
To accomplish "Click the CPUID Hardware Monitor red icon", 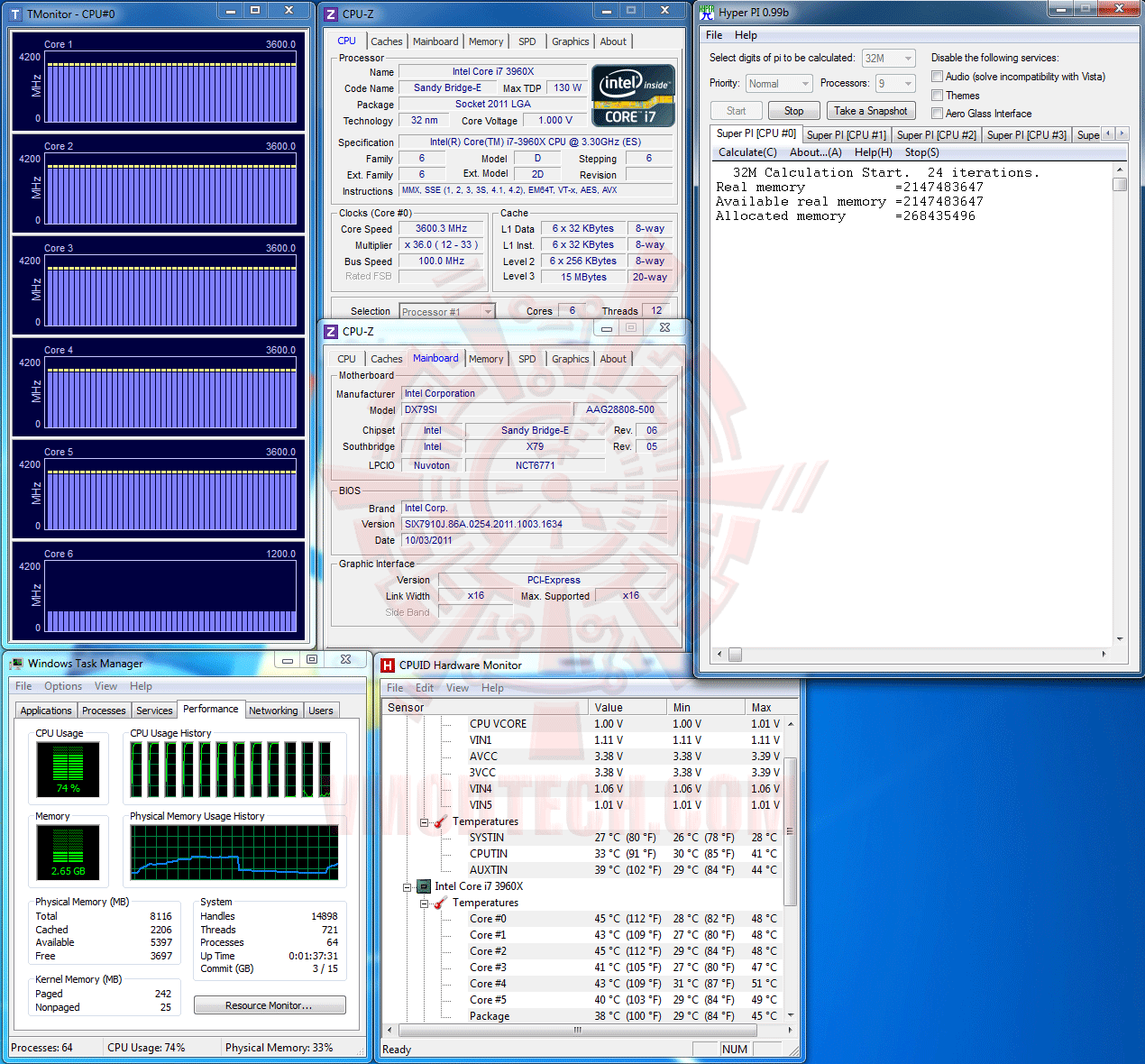I will point(388,665).
